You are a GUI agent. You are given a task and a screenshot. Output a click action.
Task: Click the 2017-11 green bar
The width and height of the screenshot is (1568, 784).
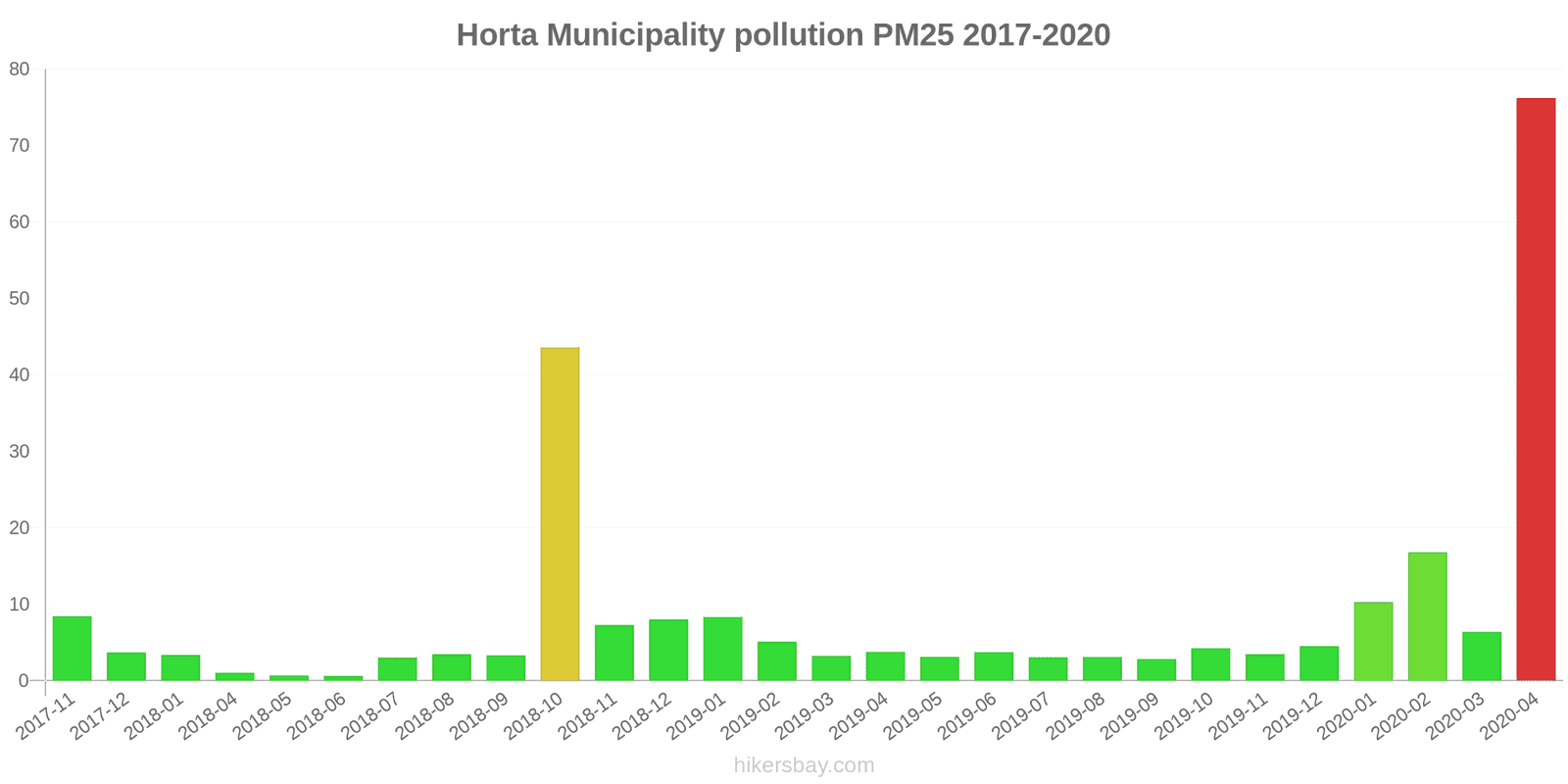pos(72,648)
